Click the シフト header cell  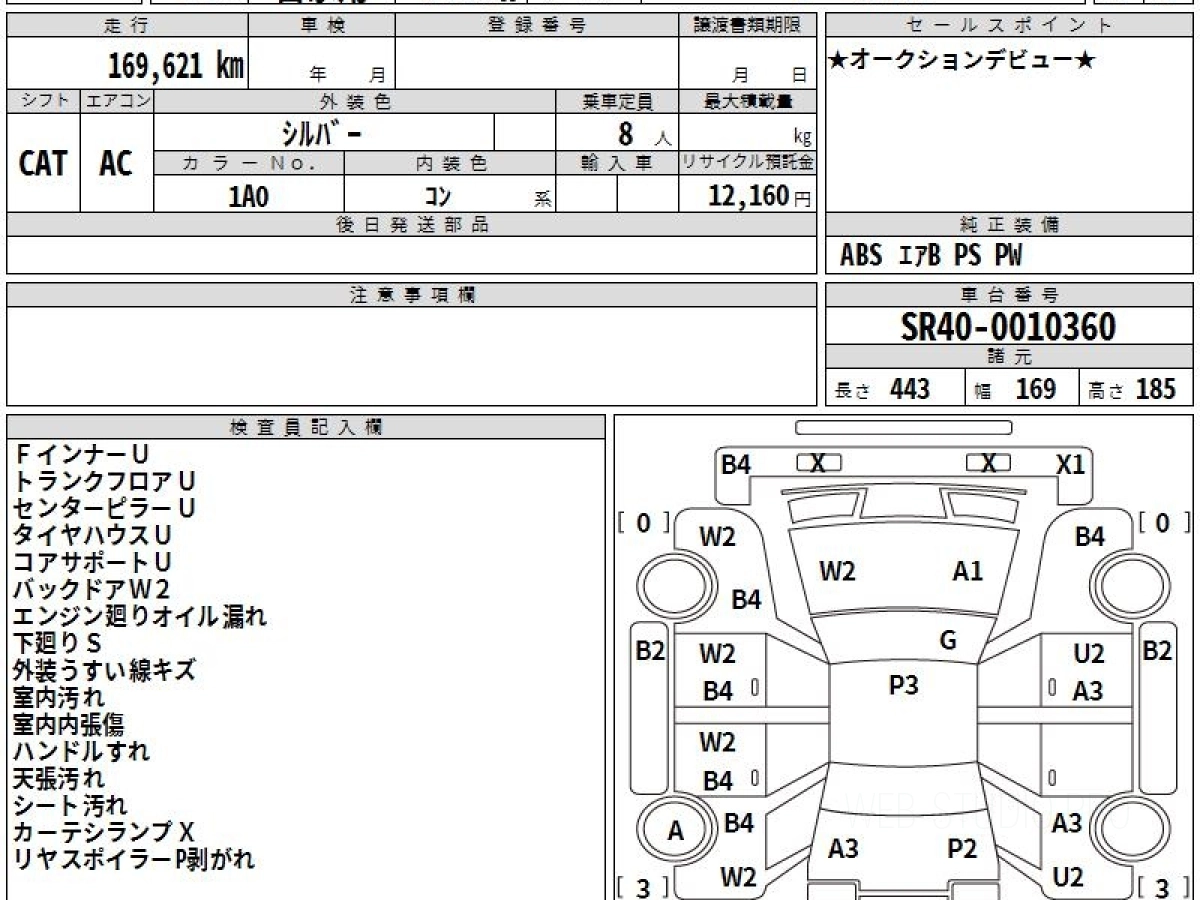click(43, 101)
